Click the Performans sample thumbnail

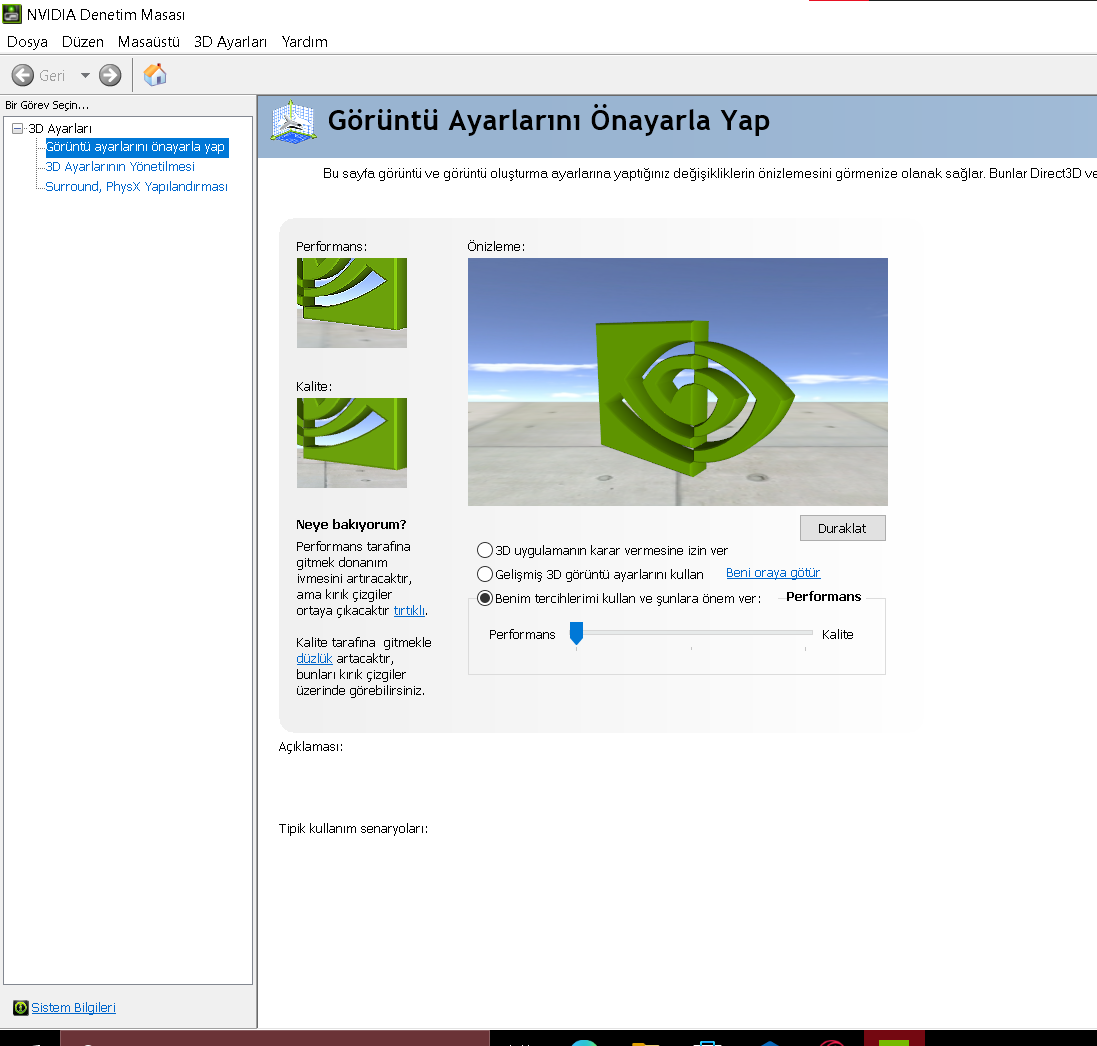point(351,303)
